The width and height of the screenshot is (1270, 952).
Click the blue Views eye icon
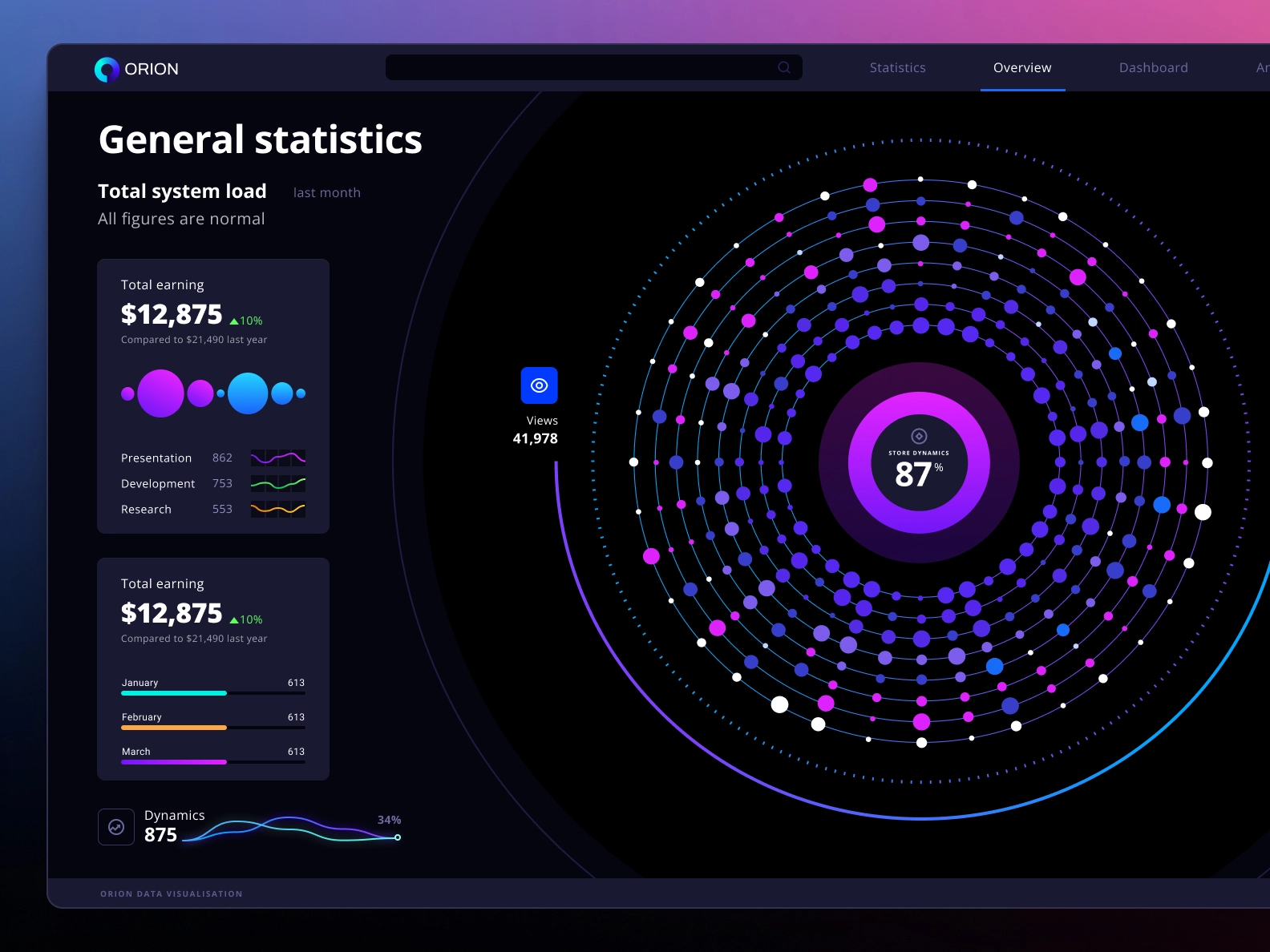tap(539, 385)
